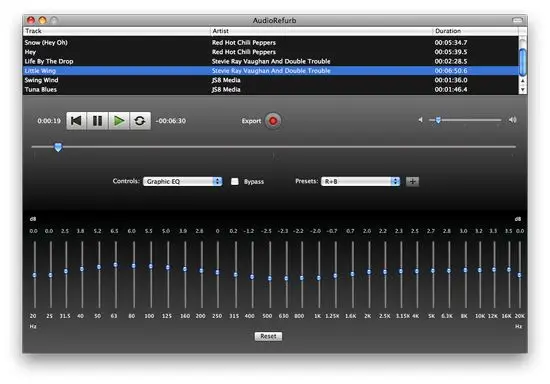The height and width of the screenshot is (384, 550).
Task: Click the 63 Hz EQ band slider
Action: coord(115,275)
